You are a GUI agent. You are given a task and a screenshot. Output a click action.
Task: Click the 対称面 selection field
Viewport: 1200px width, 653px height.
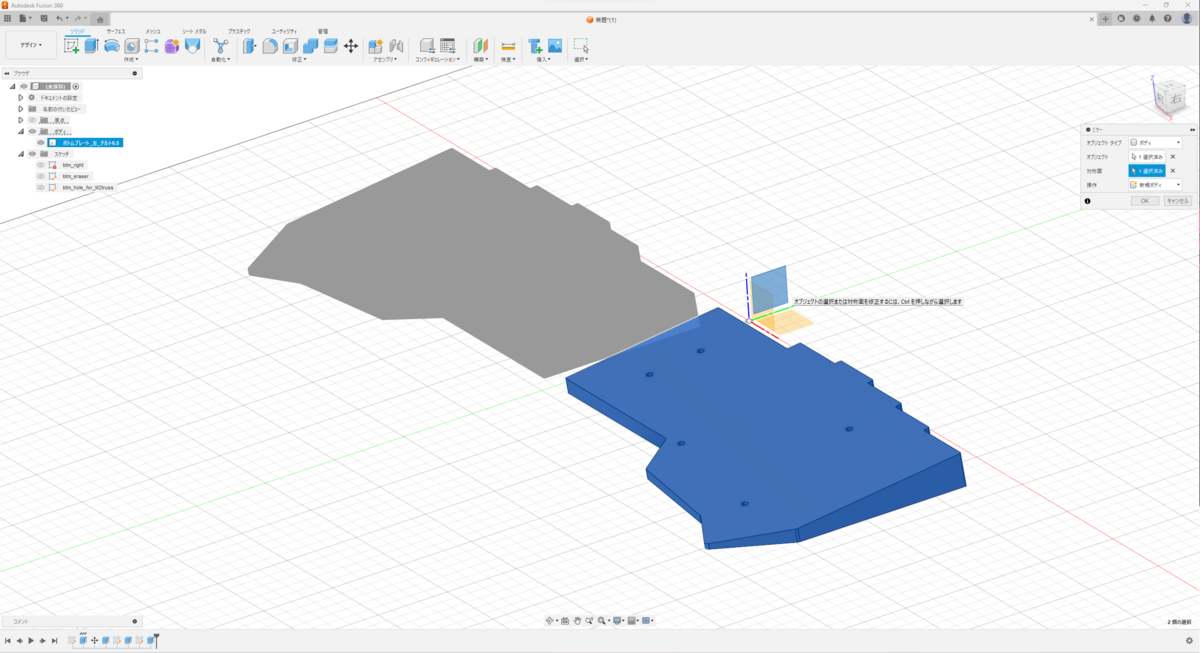point(1147,171)
